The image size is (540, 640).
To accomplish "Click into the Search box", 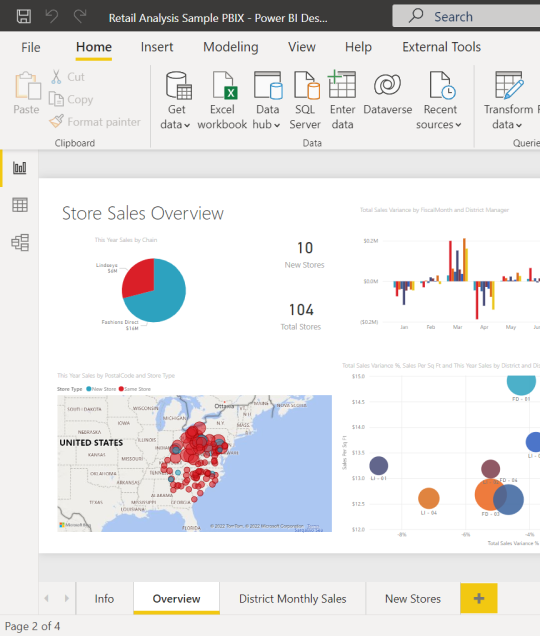I will [466, 16].
